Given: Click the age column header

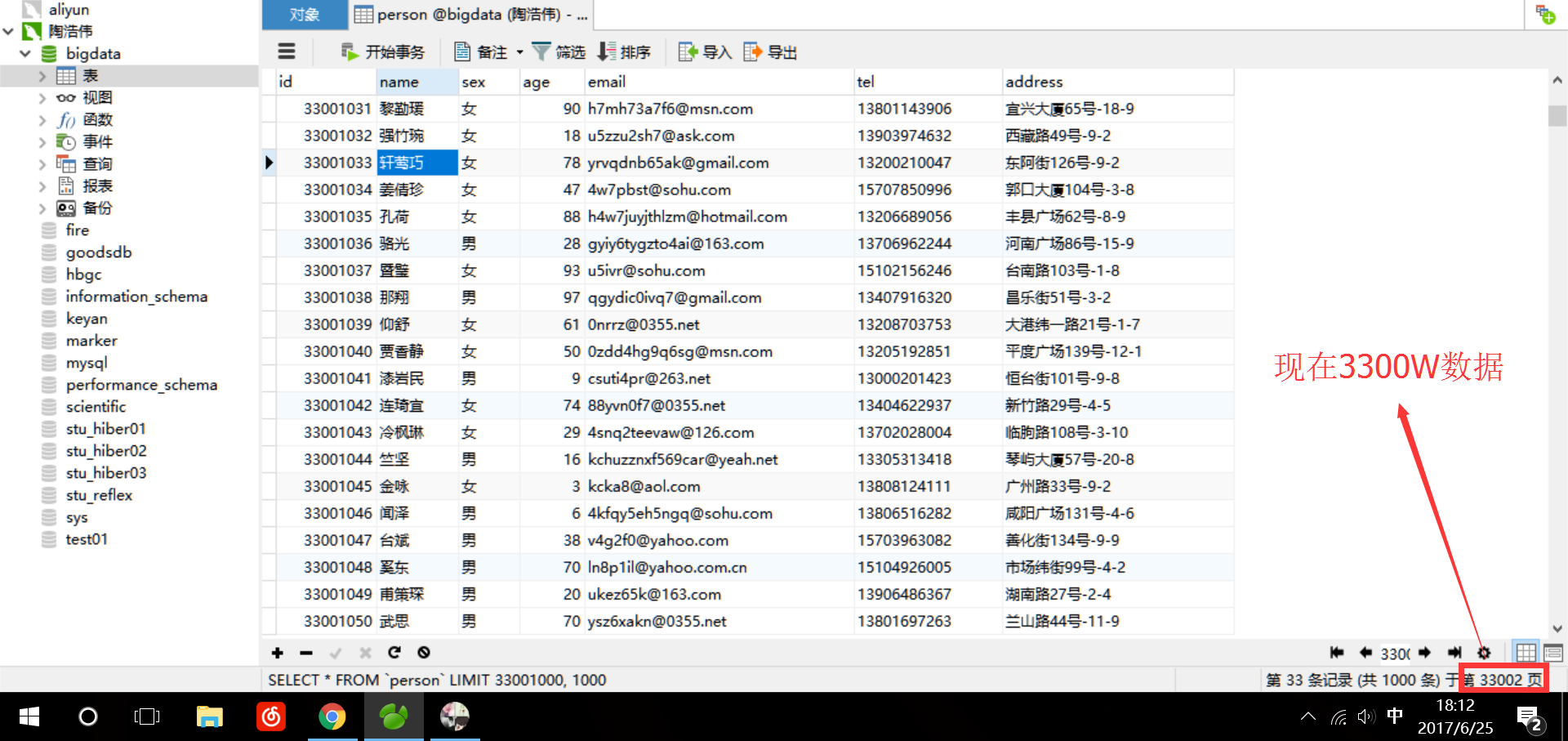Looking at the screenshot, I should [552, 82].
